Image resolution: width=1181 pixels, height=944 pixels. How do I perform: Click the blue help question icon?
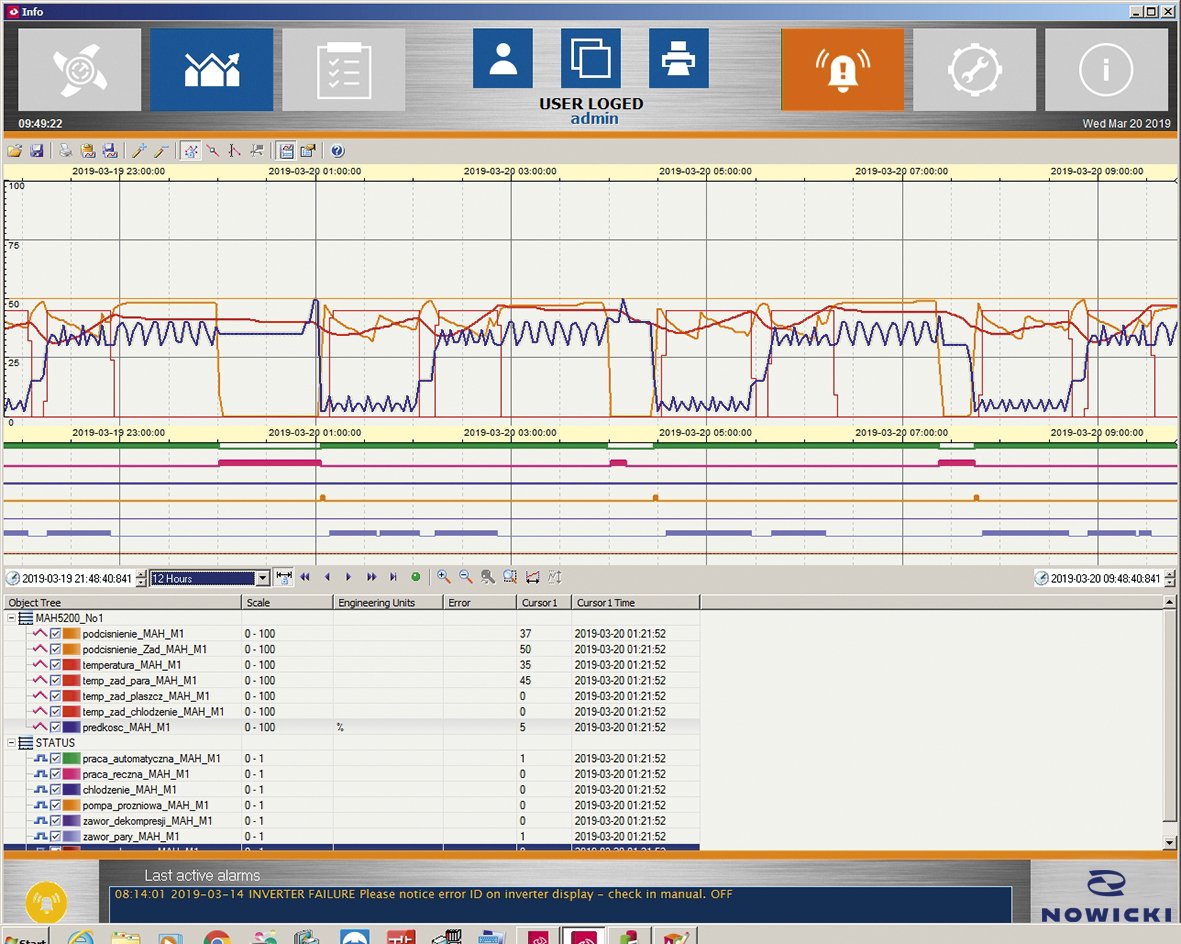pos(337,151)
